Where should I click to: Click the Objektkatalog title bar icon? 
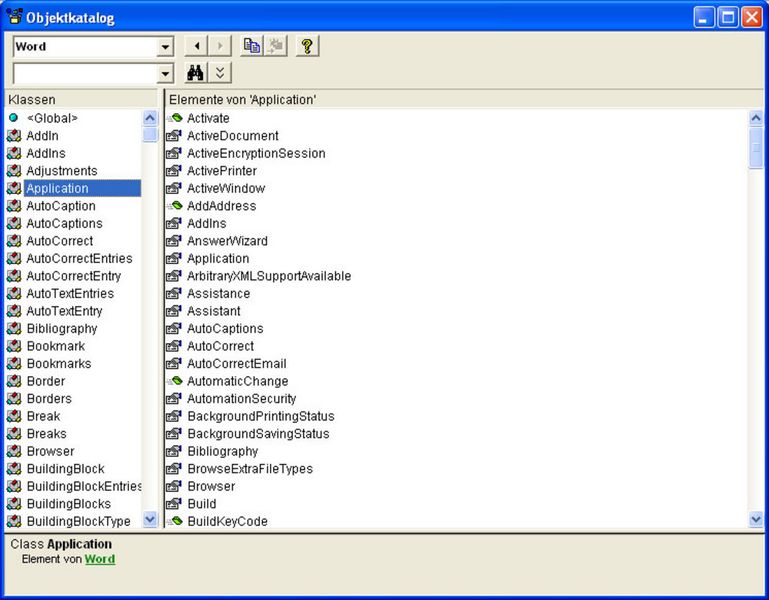(x=14, y=17)
